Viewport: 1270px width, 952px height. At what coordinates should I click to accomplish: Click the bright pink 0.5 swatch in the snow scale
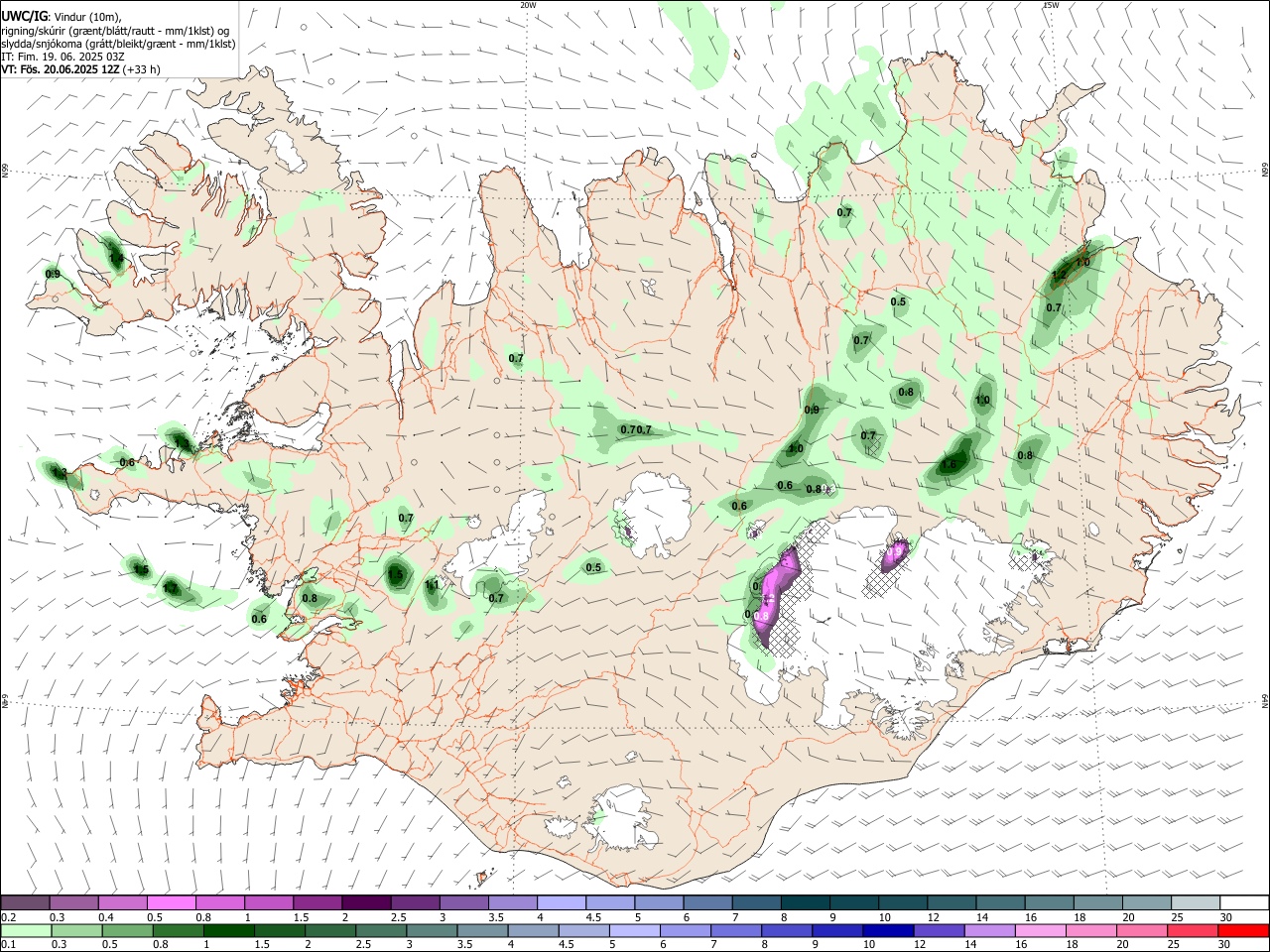click(x=172, y=903)
